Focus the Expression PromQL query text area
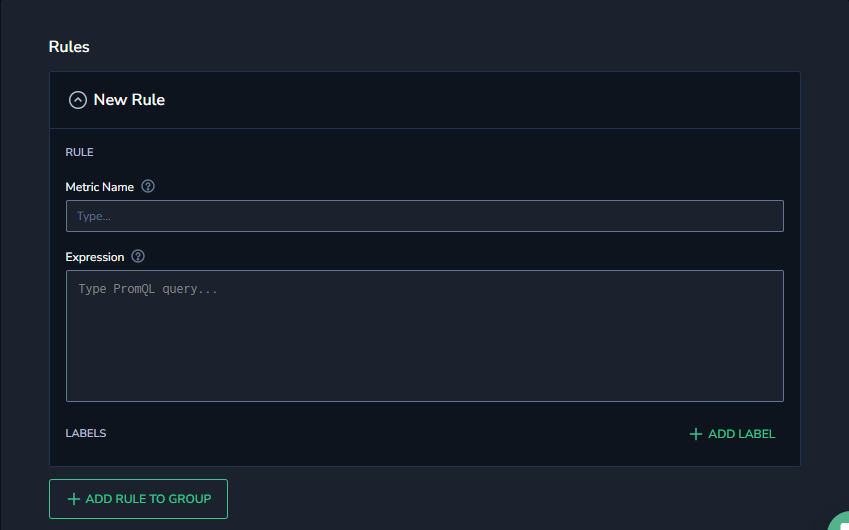The width and height of the screenshot is (849, 530). coord(424,336)
